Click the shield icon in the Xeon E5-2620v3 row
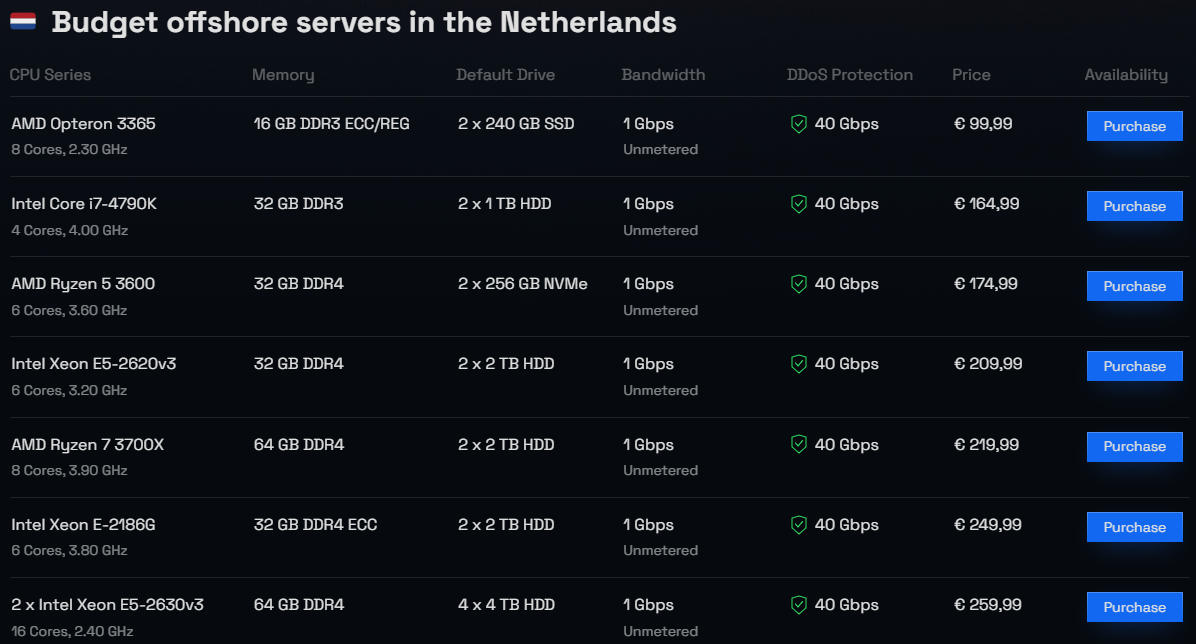Screen dimensions: 1196x644 pos(798,364)
